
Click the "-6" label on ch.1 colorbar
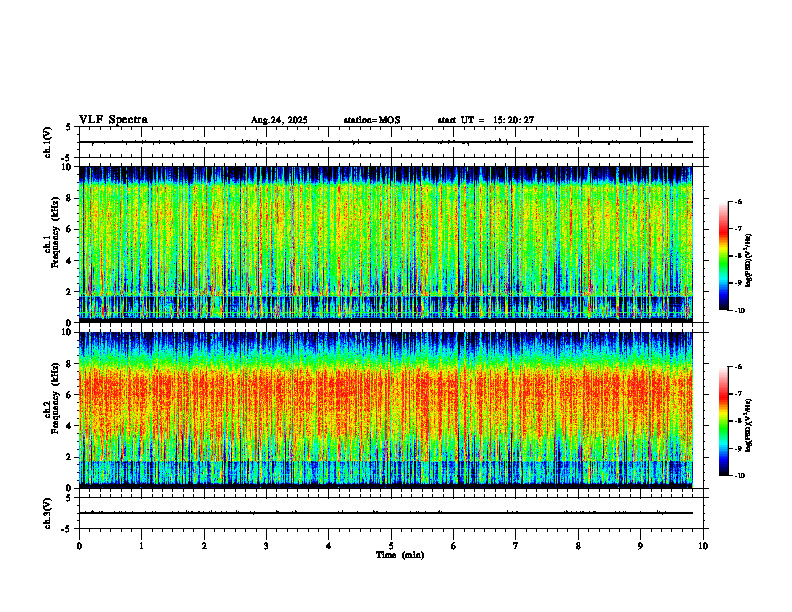click(738, 201)
